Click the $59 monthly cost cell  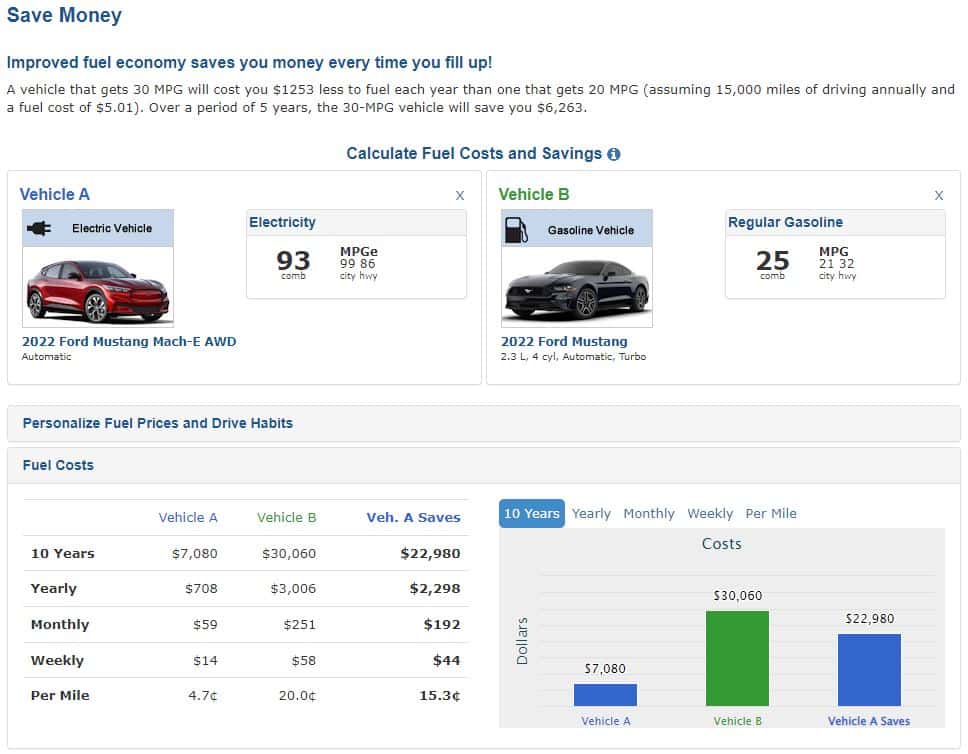coord(205,625)
